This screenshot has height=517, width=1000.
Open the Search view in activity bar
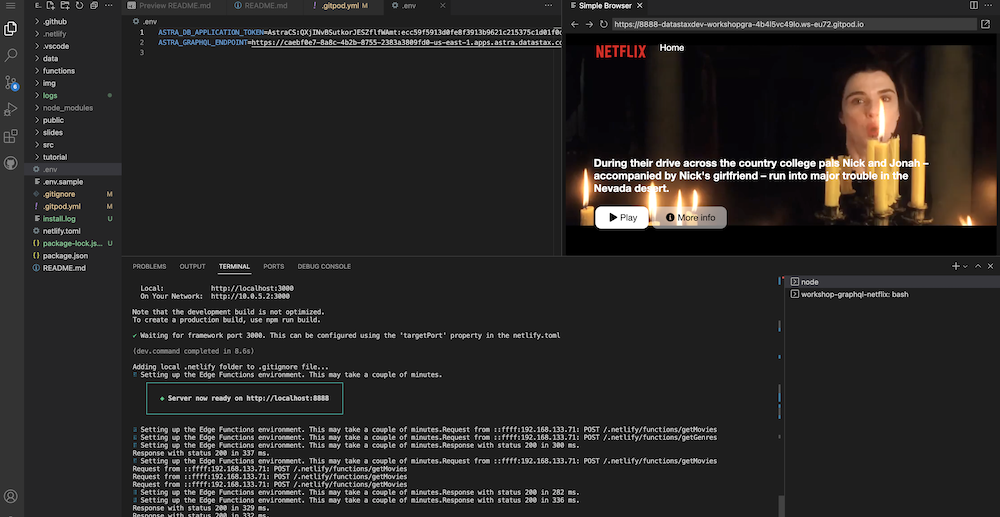coord(10,55)
